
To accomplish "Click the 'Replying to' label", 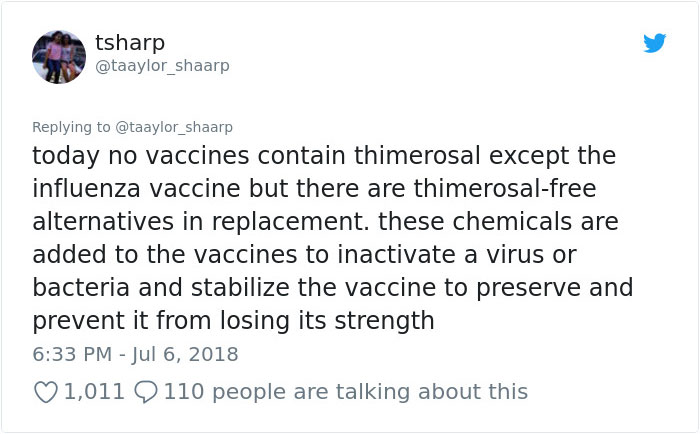I will click(x=73, y=127).
